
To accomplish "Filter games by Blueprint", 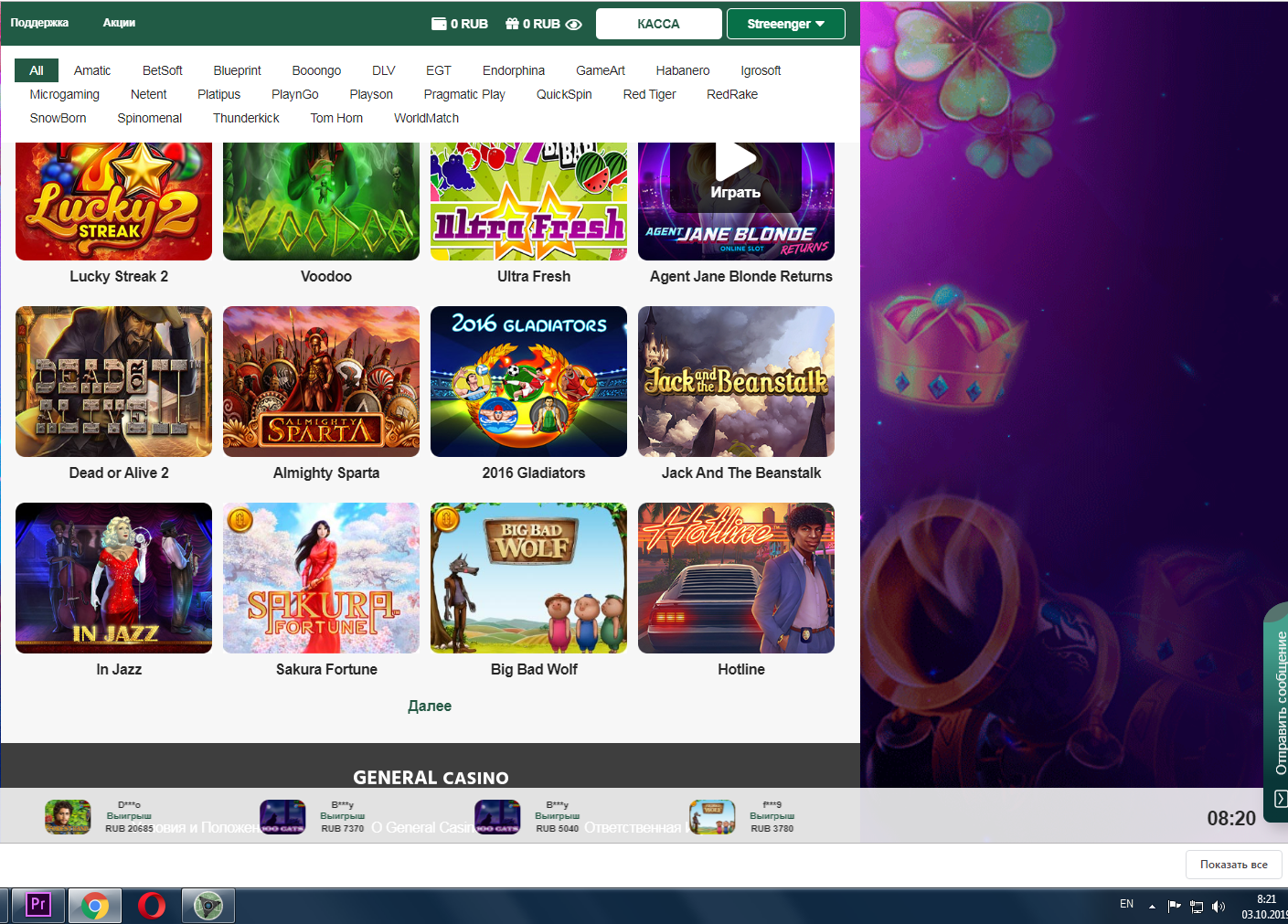I will (237, 70).
